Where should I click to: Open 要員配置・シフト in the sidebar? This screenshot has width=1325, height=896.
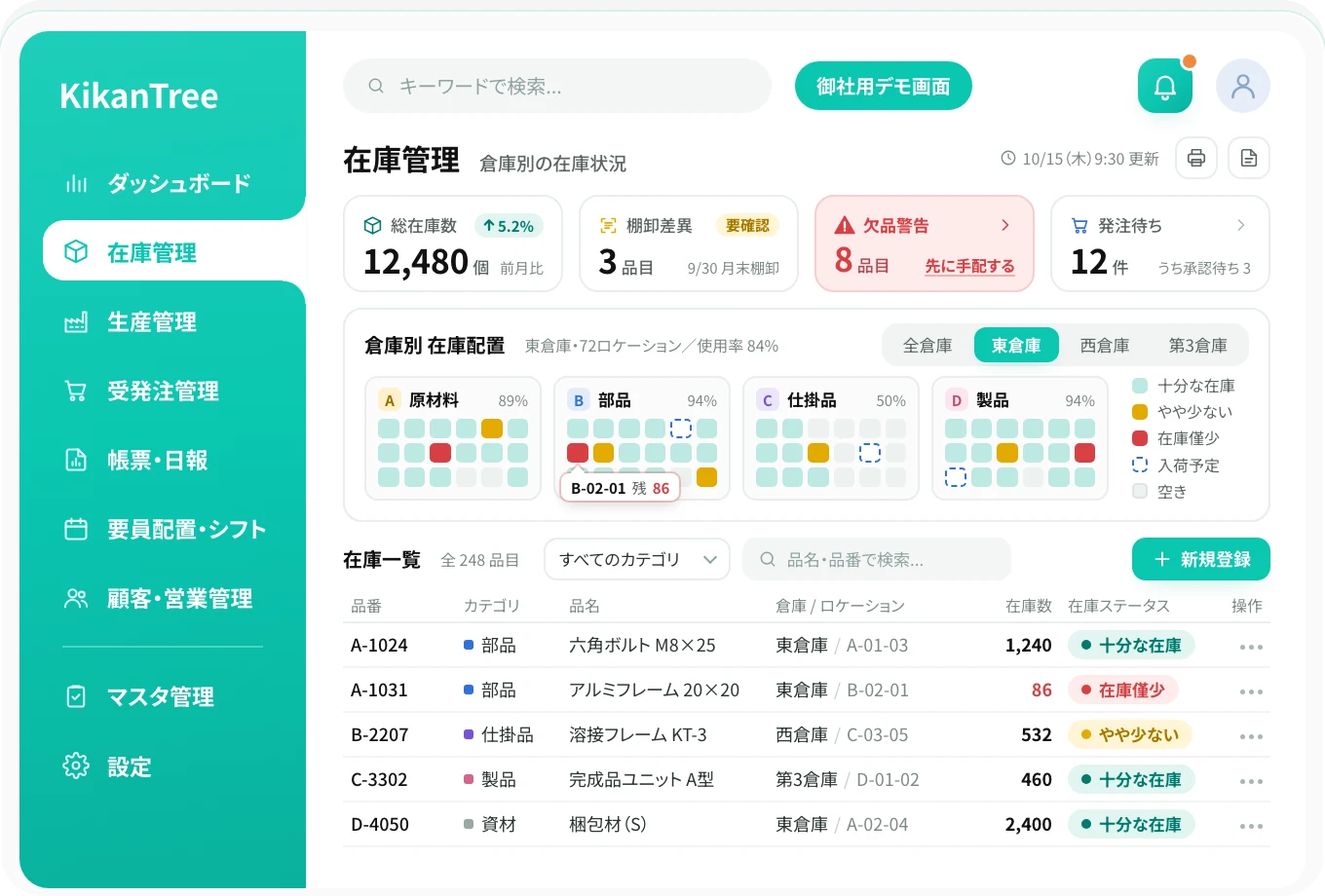(163, 529)
